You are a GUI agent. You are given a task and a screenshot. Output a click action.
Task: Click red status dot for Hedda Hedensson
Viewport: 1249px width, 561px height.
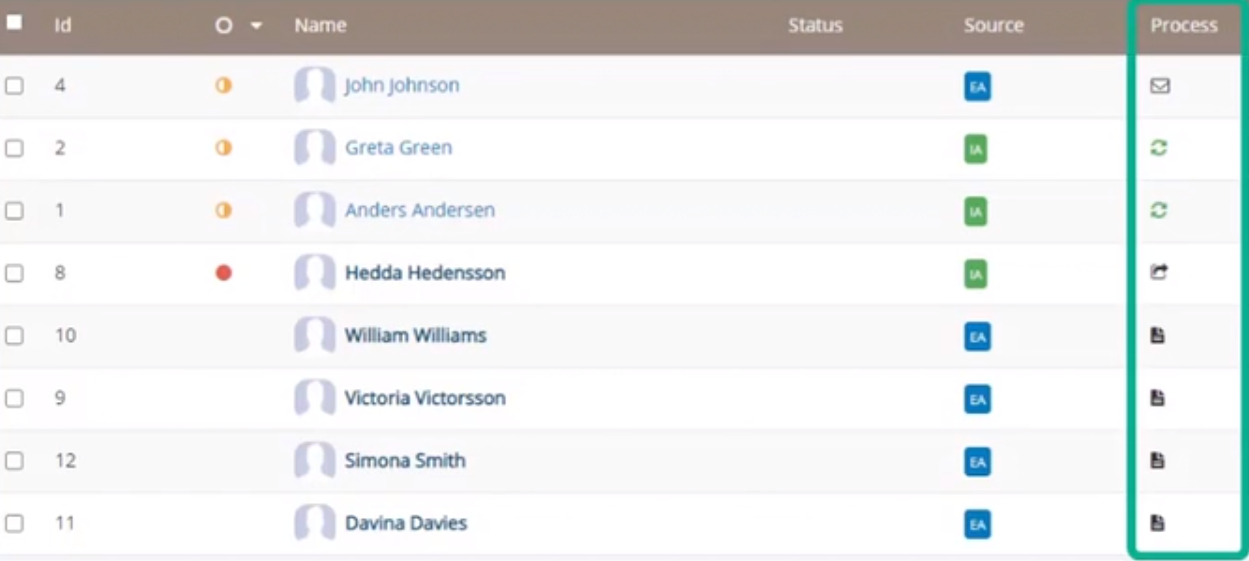tap(224, 273)
